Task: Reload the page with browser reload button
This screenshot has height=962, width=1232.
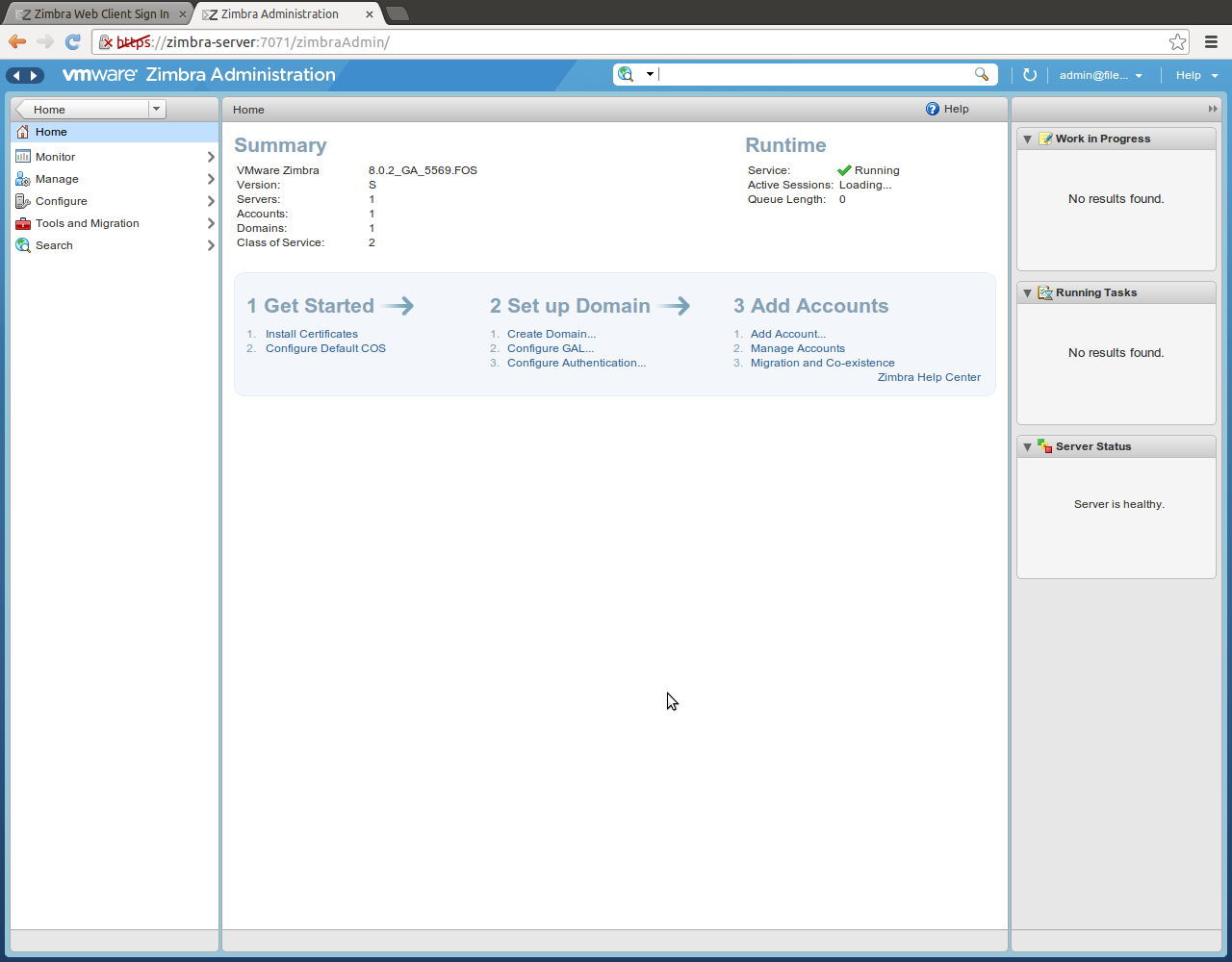Action: tap(72, 41)
